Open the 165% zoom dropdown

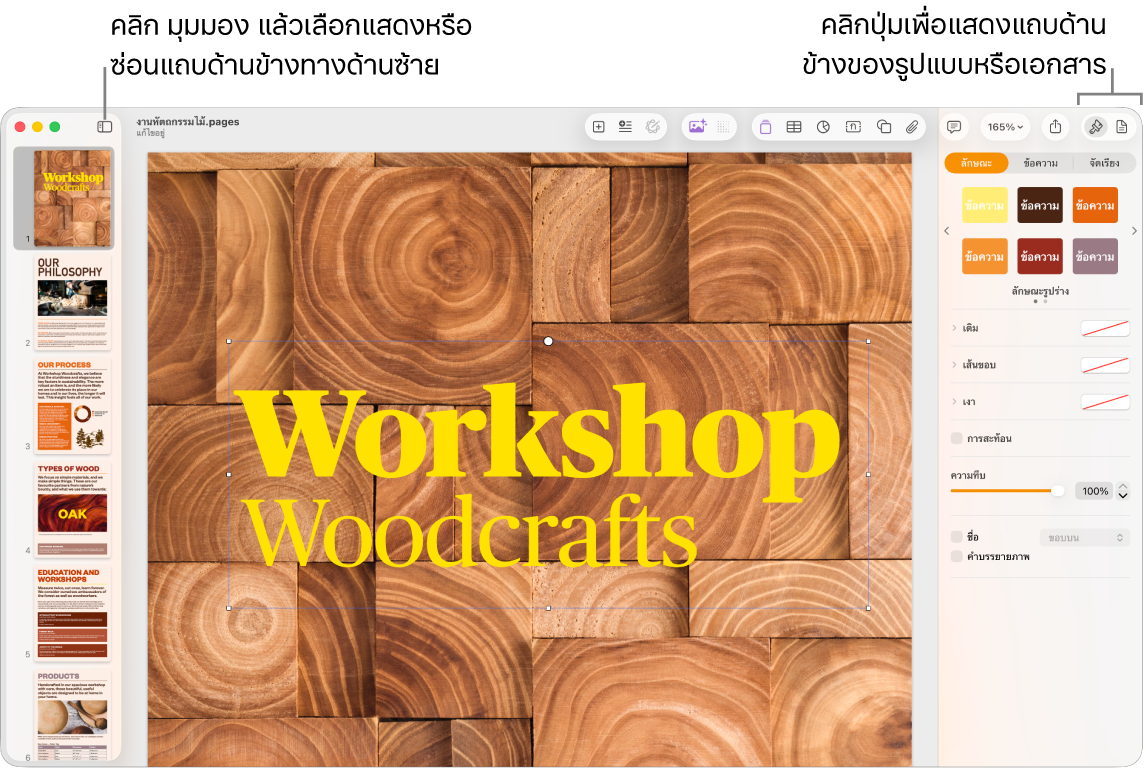coord(1005,127)
